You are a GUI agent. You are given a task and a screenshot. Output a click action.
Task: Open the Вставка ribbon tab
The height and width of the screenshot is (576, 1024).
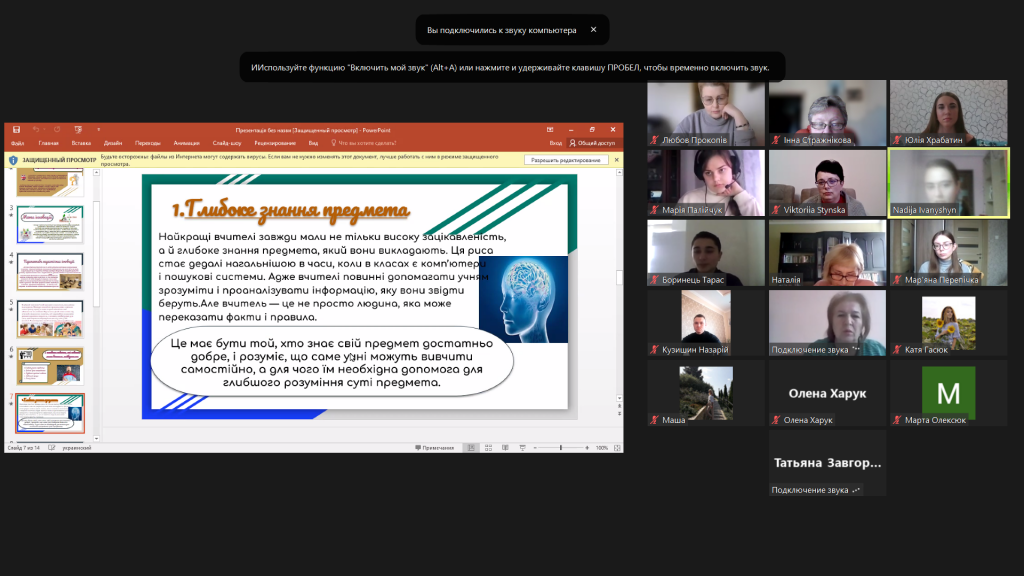pos(81,143)
